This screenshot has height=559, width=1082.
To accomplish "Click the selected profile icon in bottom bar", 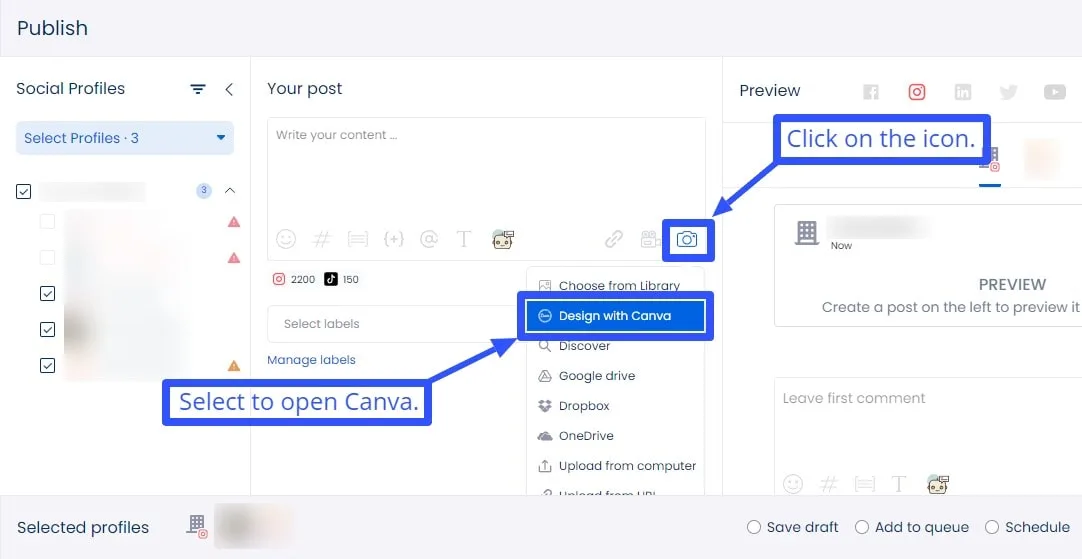I will [x=197, y=527].
